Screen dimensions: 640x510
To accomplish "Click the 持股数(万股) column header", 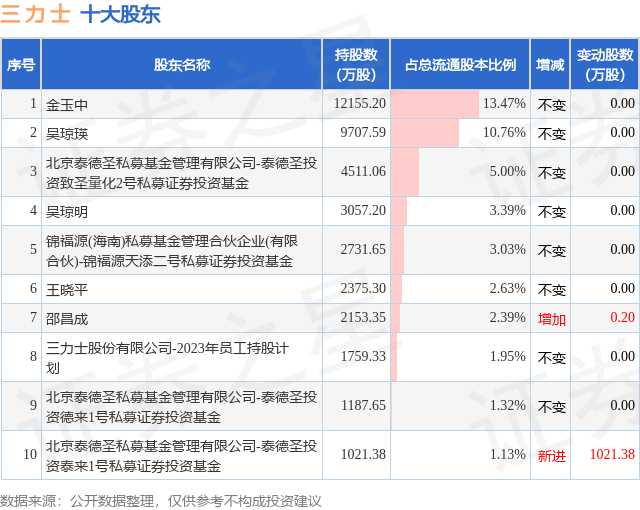I will 356,64.
